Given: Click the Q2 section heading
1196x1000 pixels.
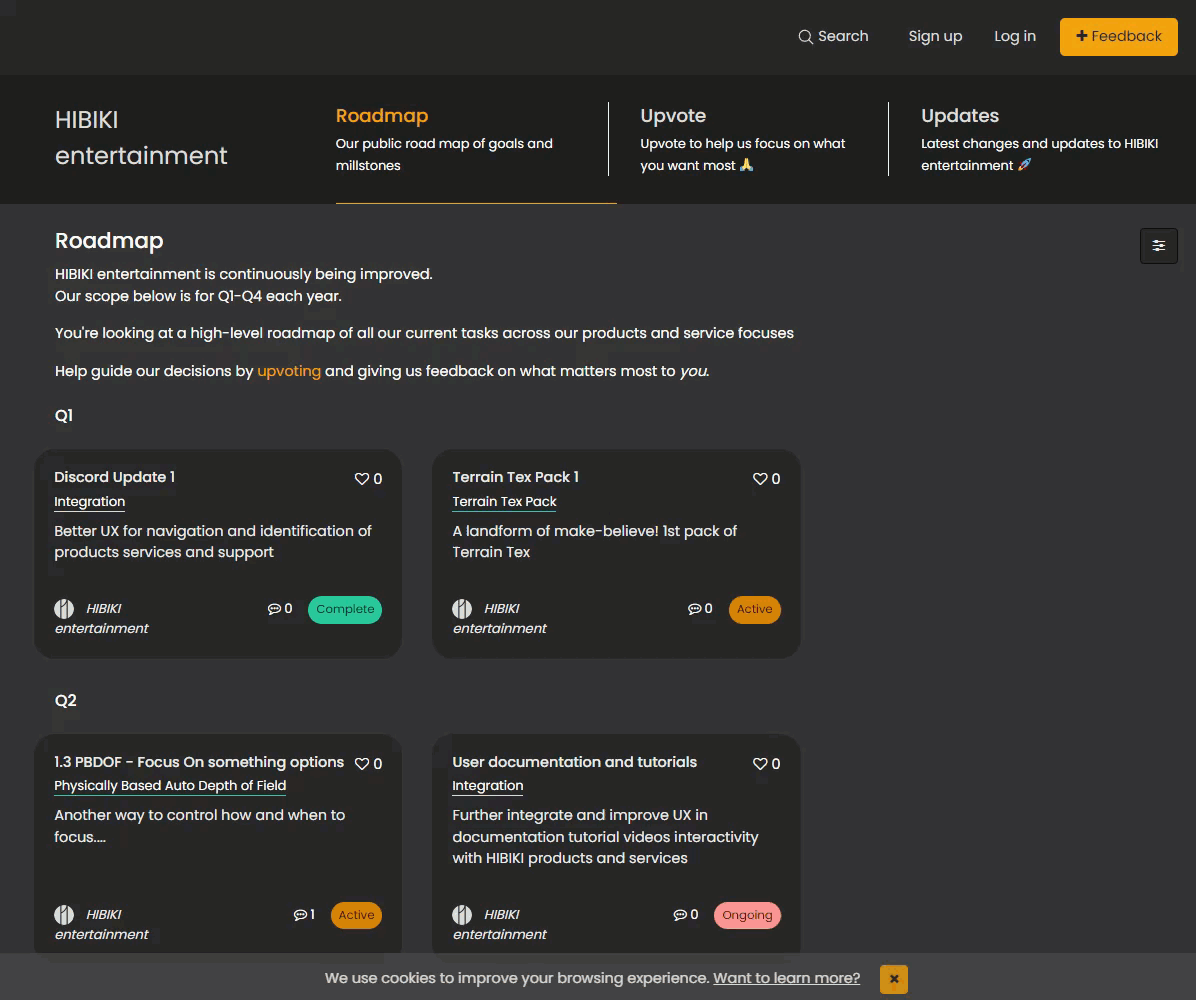Looking at the screenshot, I should (x=66, y=700).
